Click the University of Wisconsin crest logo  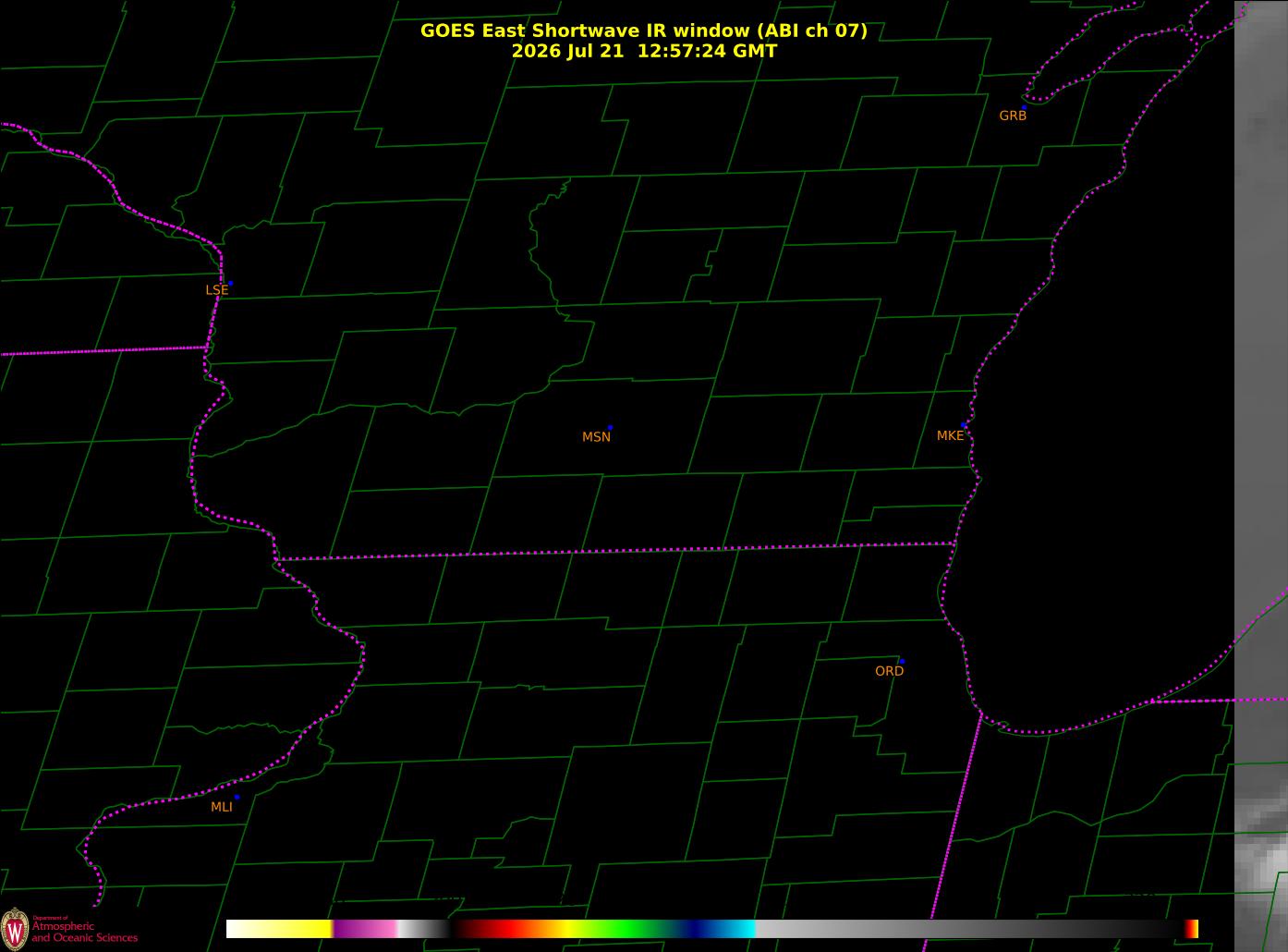(14, 927)
